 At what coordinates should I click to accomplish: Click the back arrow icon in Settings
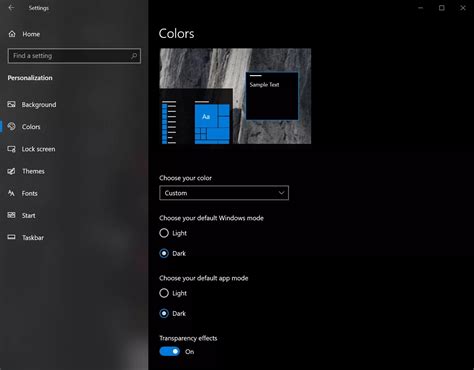click(x=11, y=8)
